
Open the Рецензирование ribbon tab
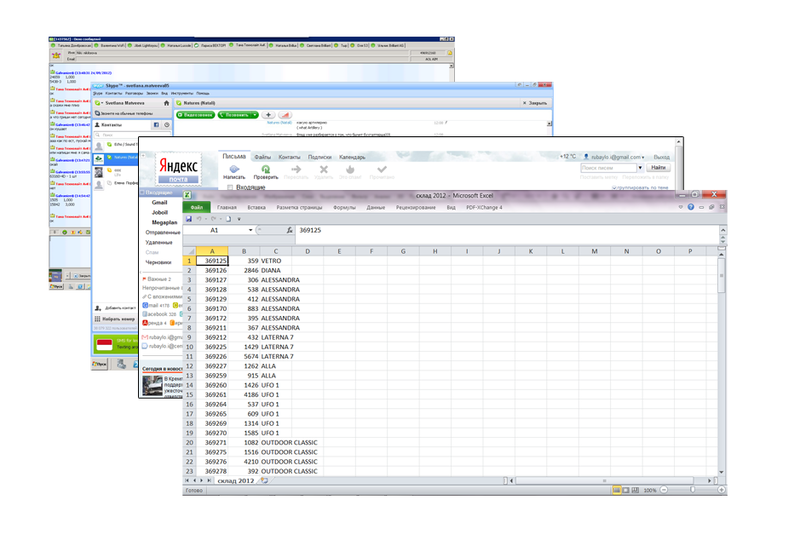[416, 208]
